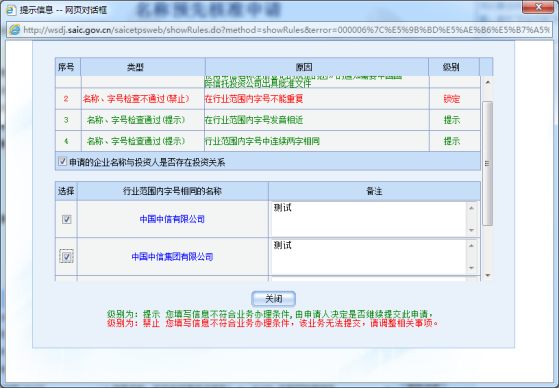The height and width of the screenshot is (389, 559).
Task: Click the IE logo icon beside the URL
Action: click(x=15, y=30)
